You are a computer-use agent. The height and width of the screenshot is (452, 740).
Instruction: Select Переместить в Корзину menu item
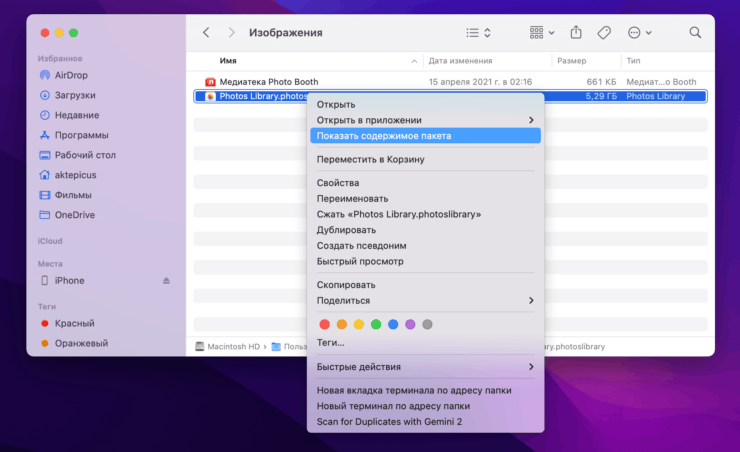pyautogui.click(x=371, y=159)
